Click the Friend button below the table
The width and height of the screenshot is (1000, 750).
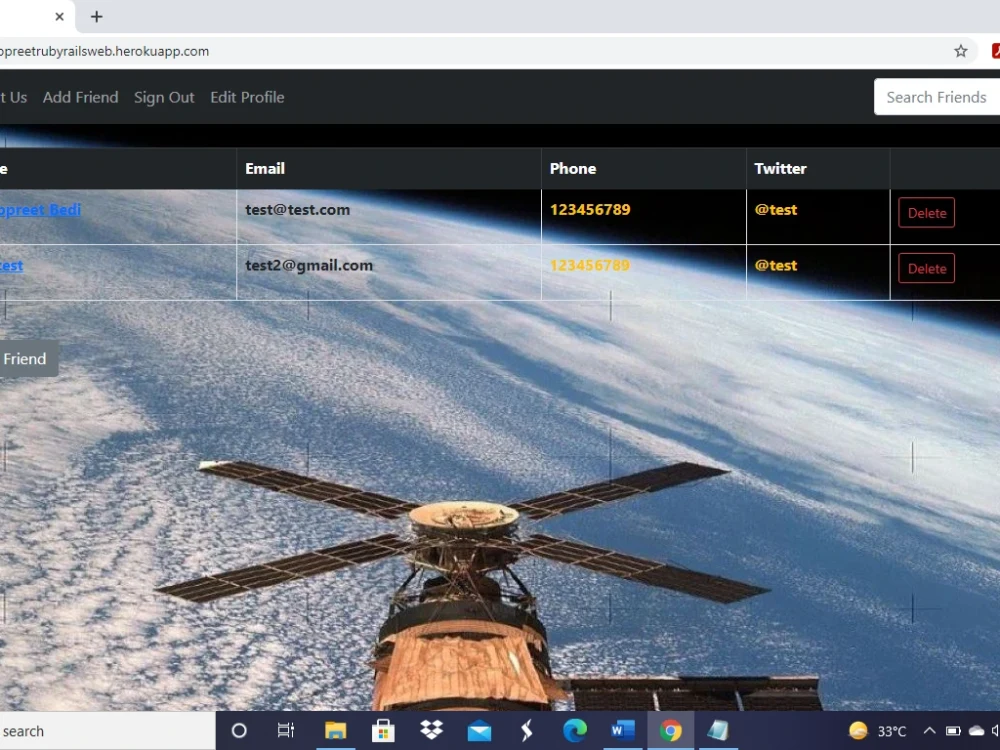click(x=29, y=358)
